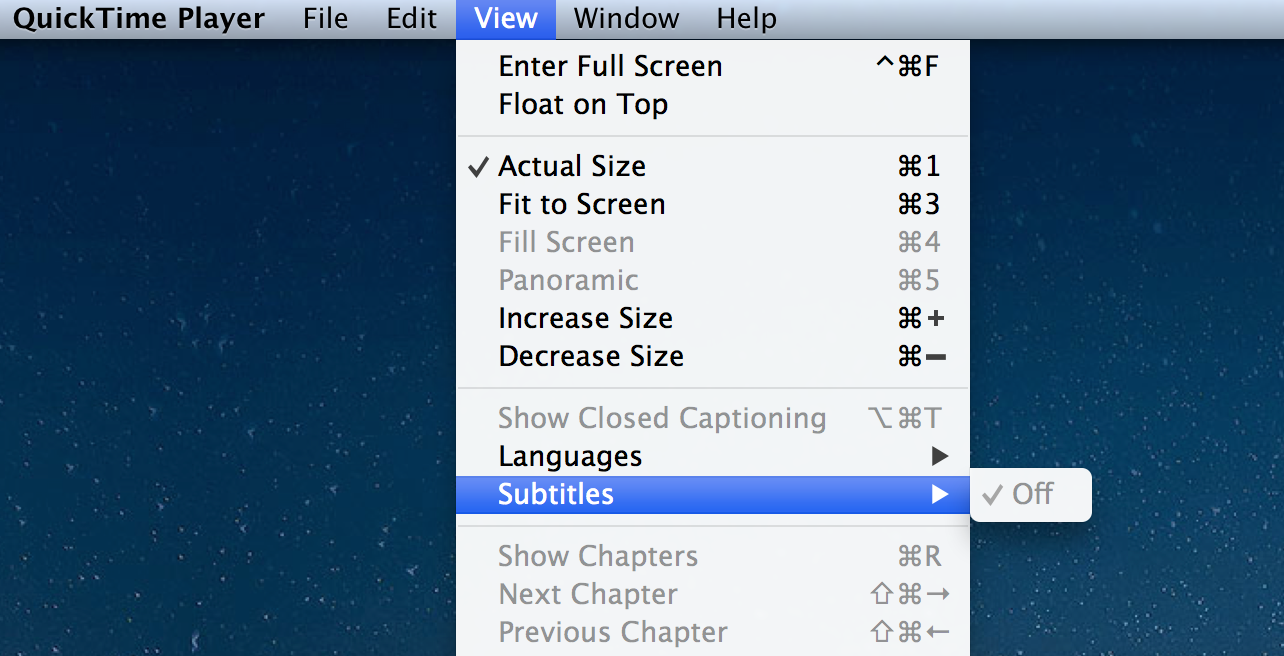
Task: Click Panoramic menu item
Action: [x=568, y=280]
